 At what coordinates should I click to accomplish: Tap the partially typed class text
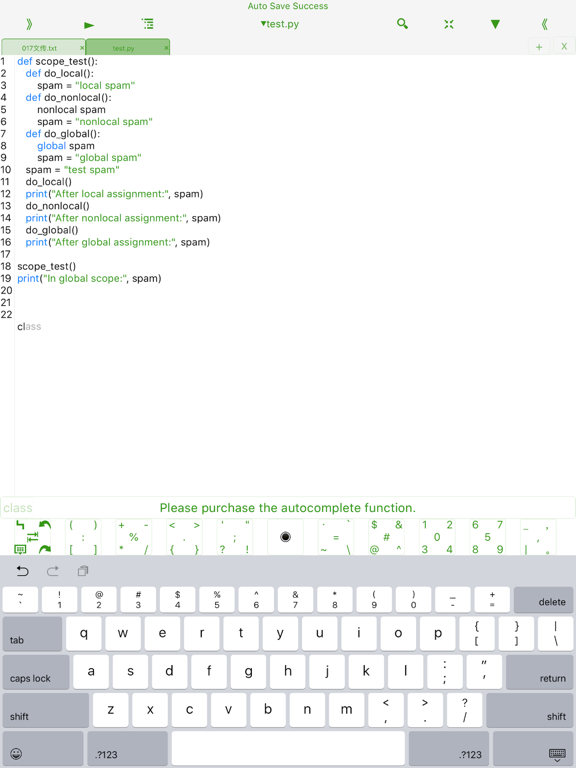[x=29, y=327]
